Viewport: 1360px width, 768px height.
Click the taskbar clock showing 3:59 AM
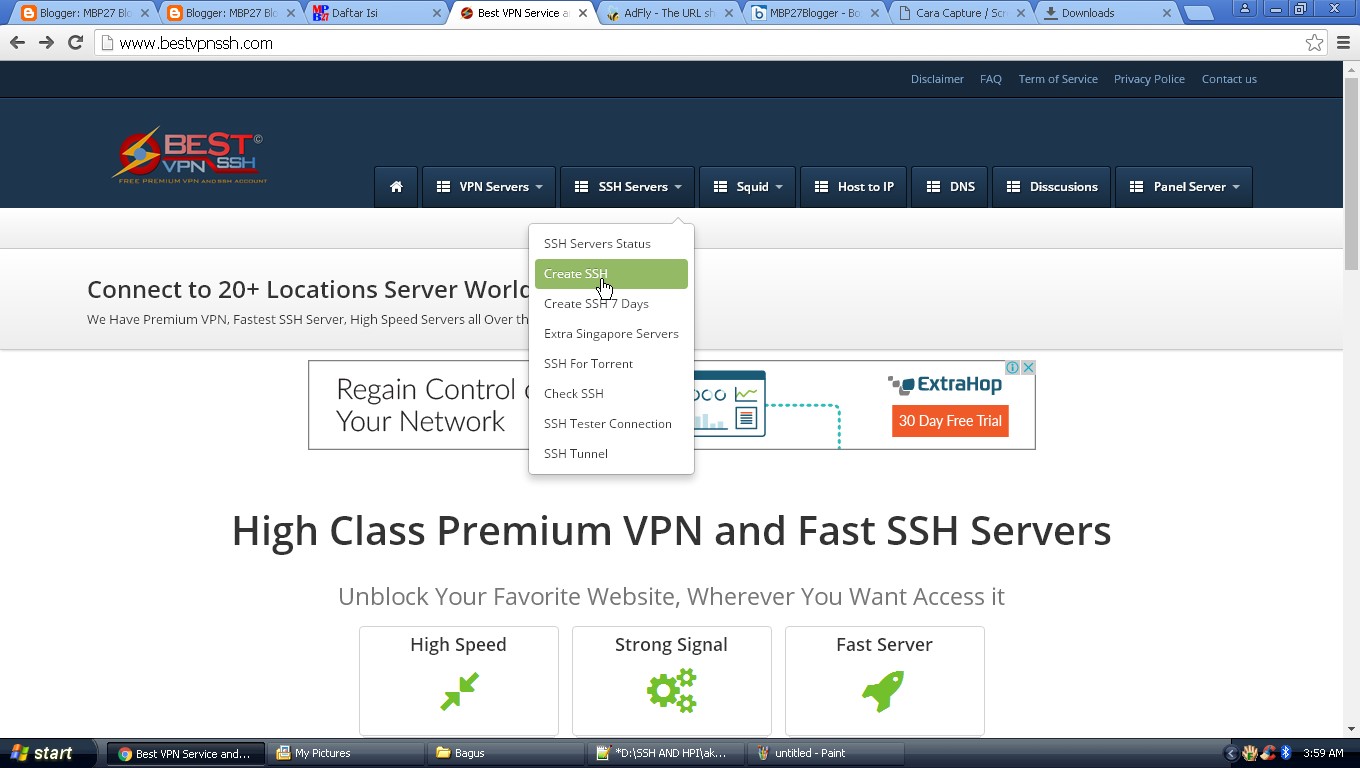(1323, 753)
